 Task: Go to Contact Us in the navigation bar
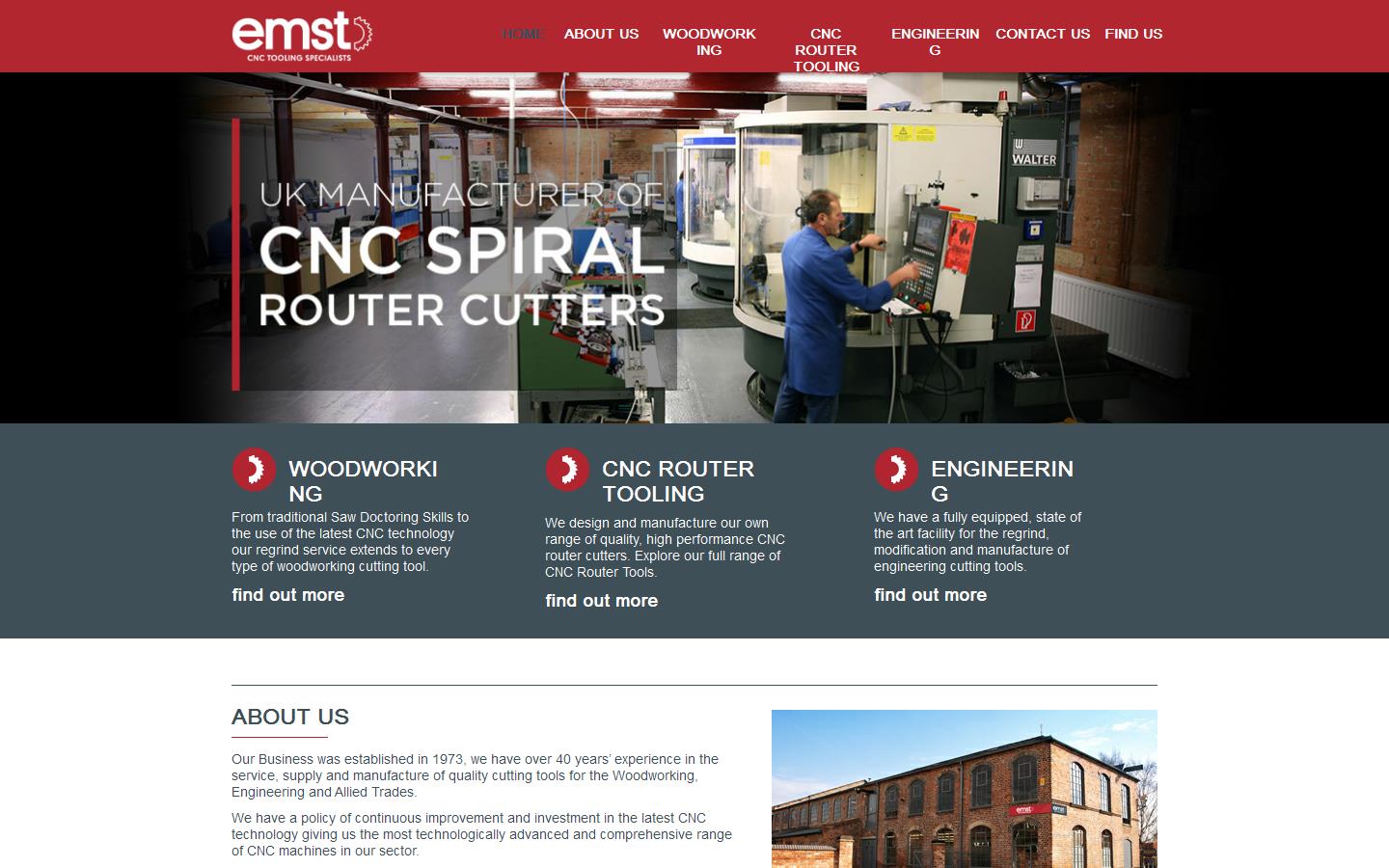point(1043,34)
